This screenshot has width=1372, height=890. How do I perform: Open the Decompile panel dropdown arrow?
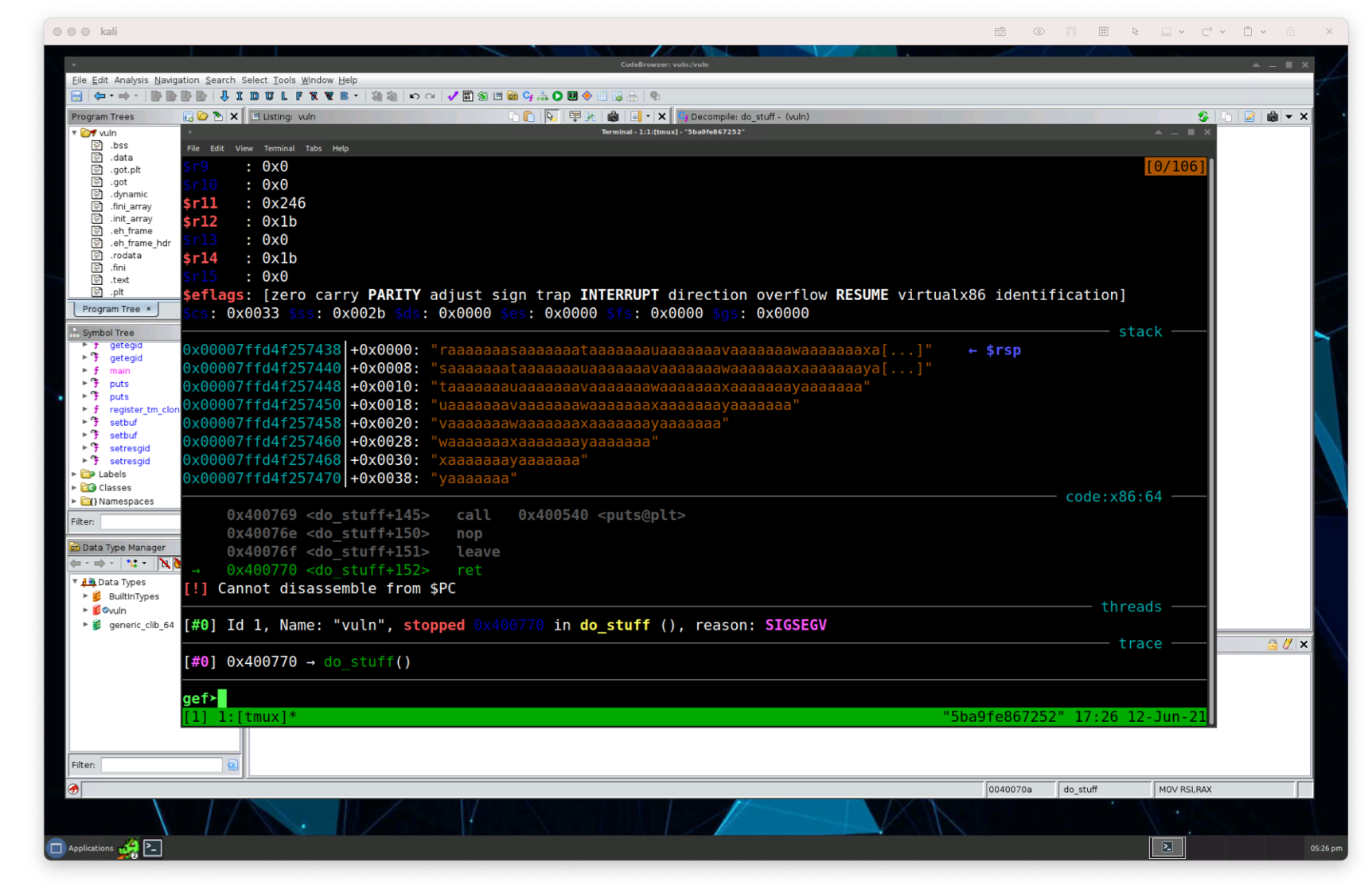pos(1289,116)
